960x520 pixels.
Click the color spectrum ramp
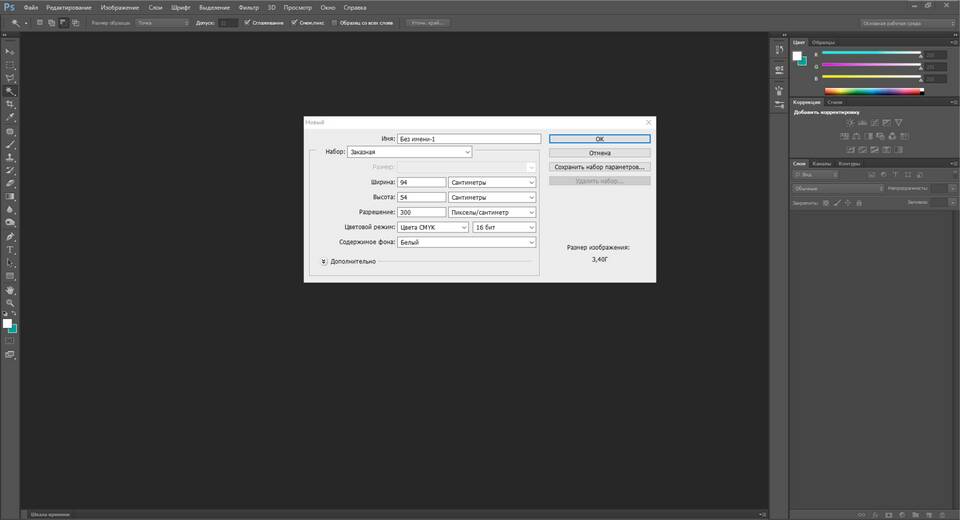click(872, 91)
